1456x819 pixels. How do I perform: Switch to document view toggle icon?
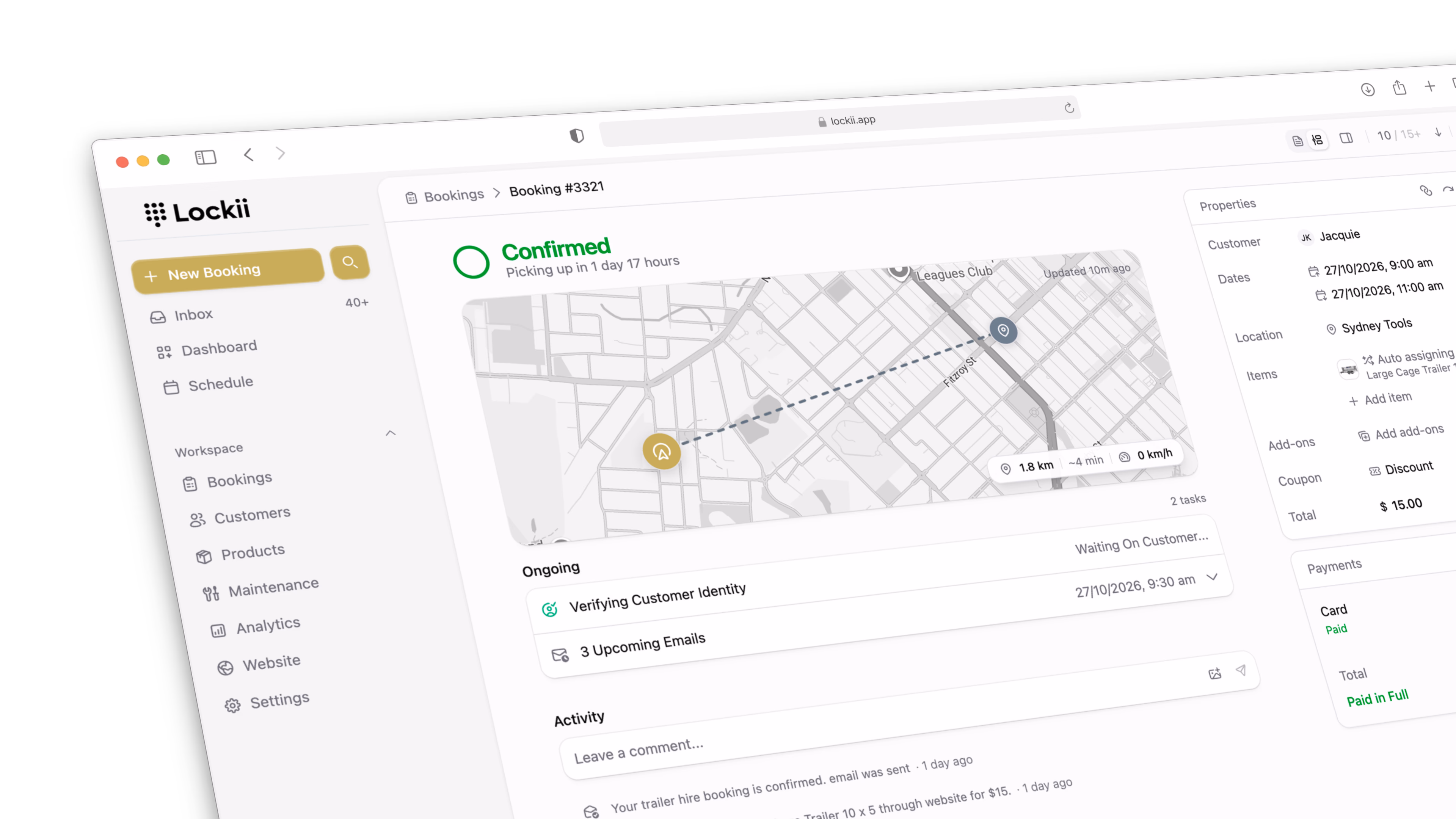[x=1298, y=141]
